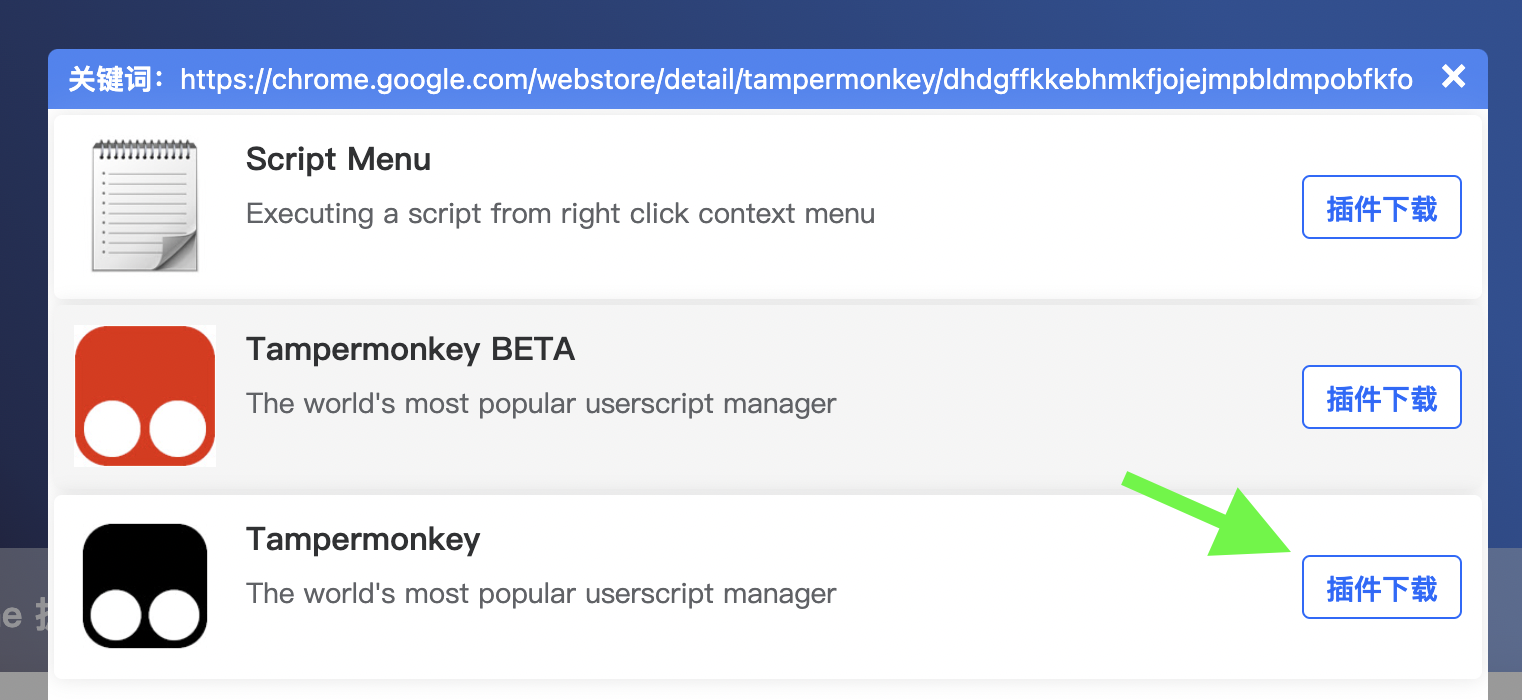This screenshot has height=700, width=1522.
Task: Click the 关键词 label in the header
Action: coord(110,79)
